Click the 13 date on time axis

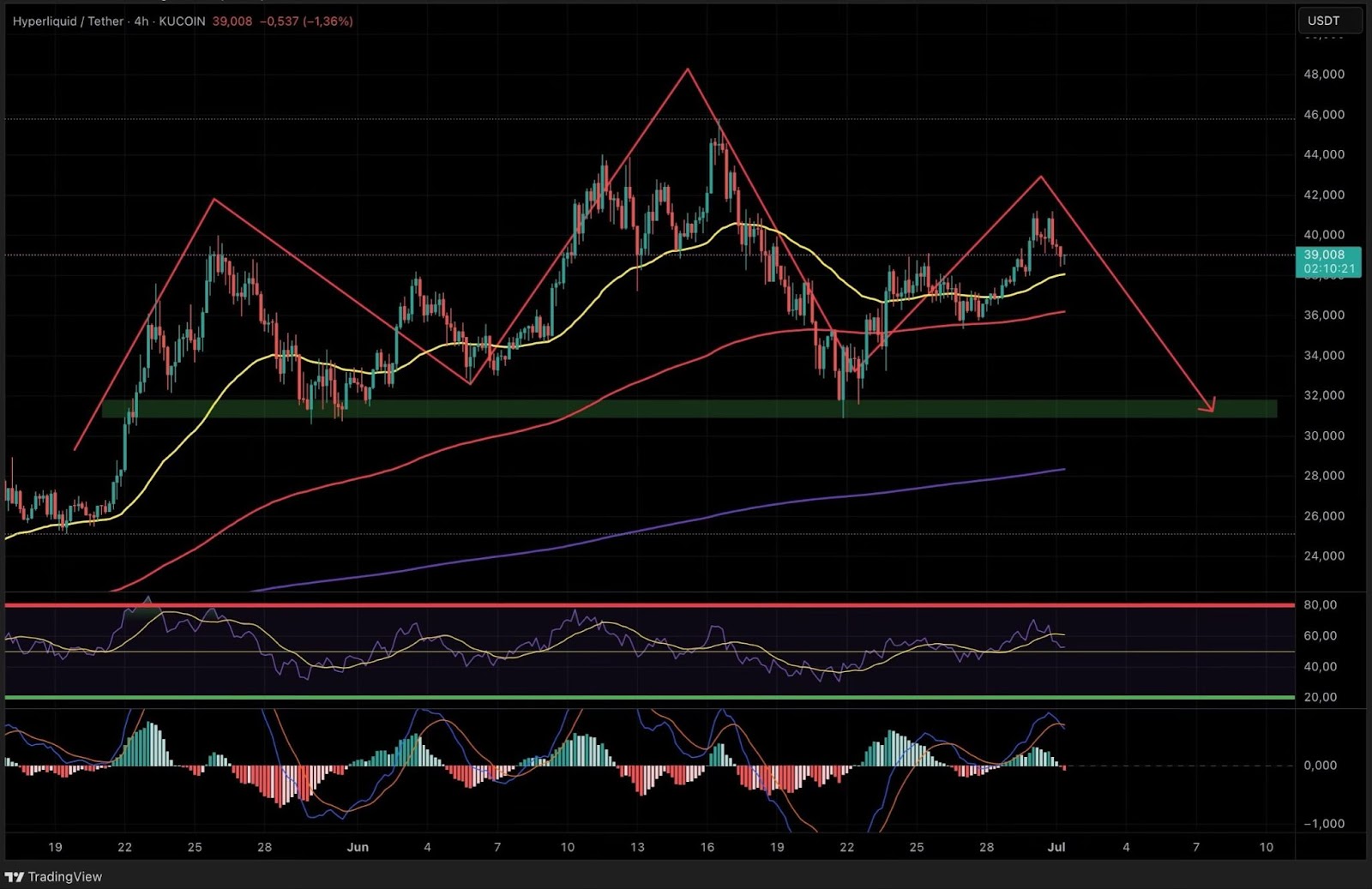tap(637, 847)
